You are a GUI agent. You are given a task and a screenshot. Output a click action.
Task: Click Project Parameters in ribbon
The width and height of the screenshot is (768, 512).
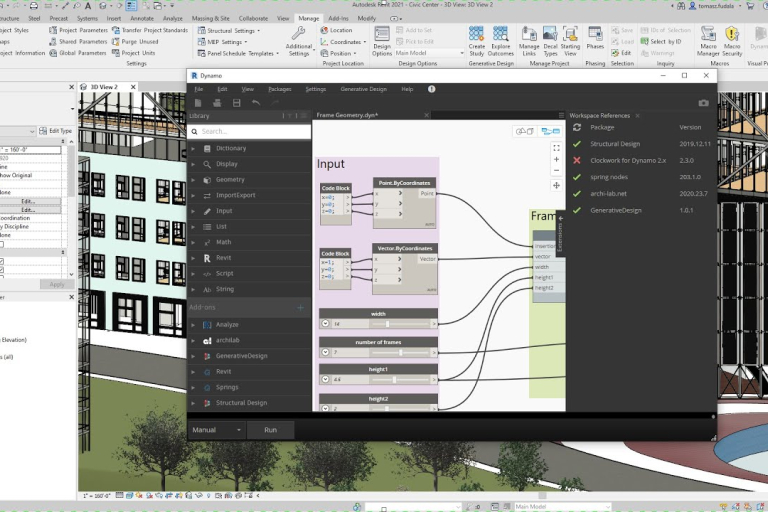click(x=78, y=30)
